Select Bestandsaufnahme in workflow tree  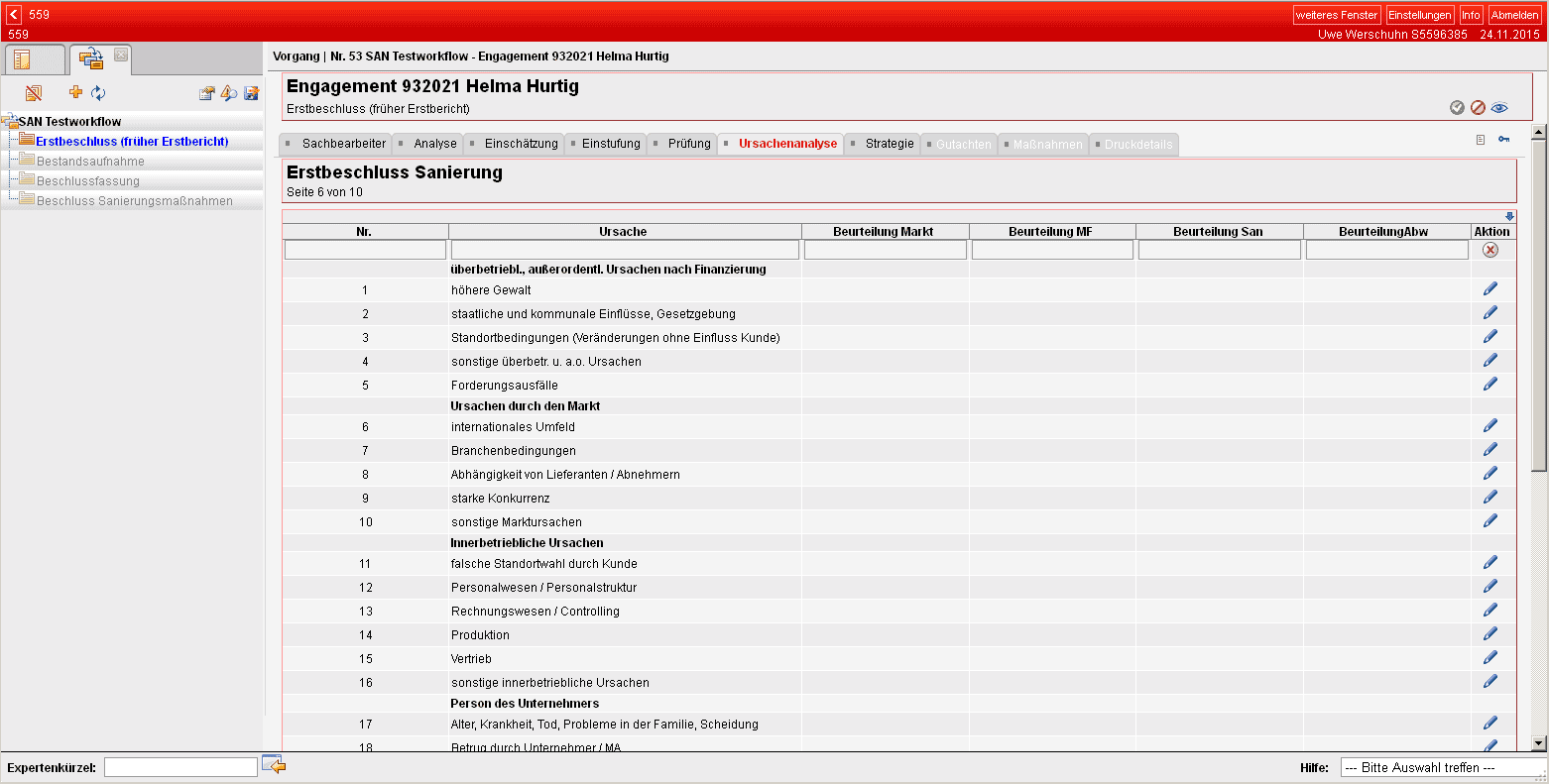90,162
